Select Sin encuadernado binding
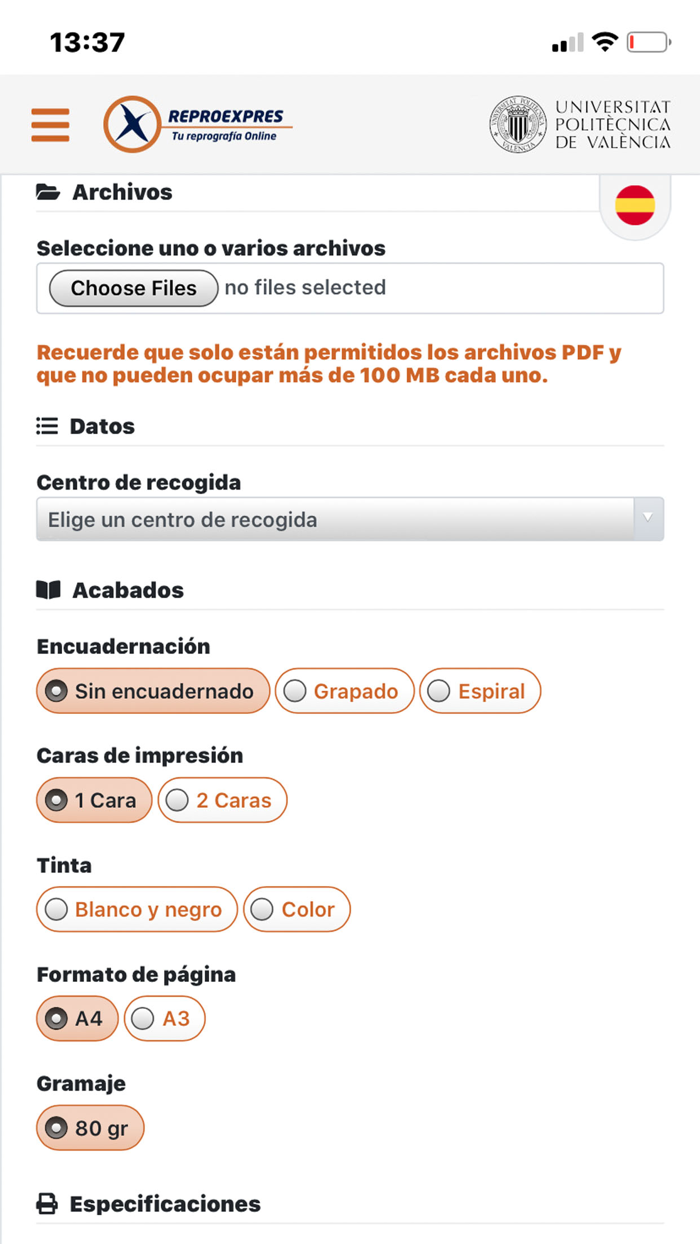Image resolution: width=700 pixels, height=1244 pixels. click(152, 690)
